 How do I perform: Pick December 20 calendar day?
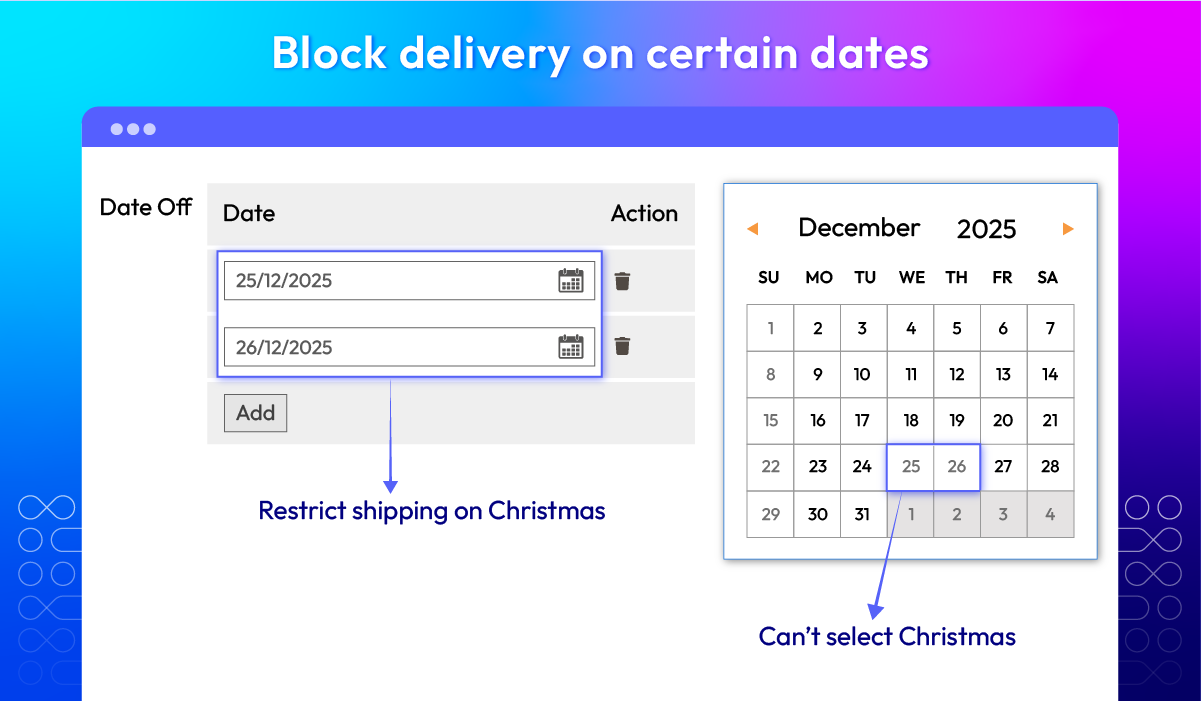pos(1003,421)
